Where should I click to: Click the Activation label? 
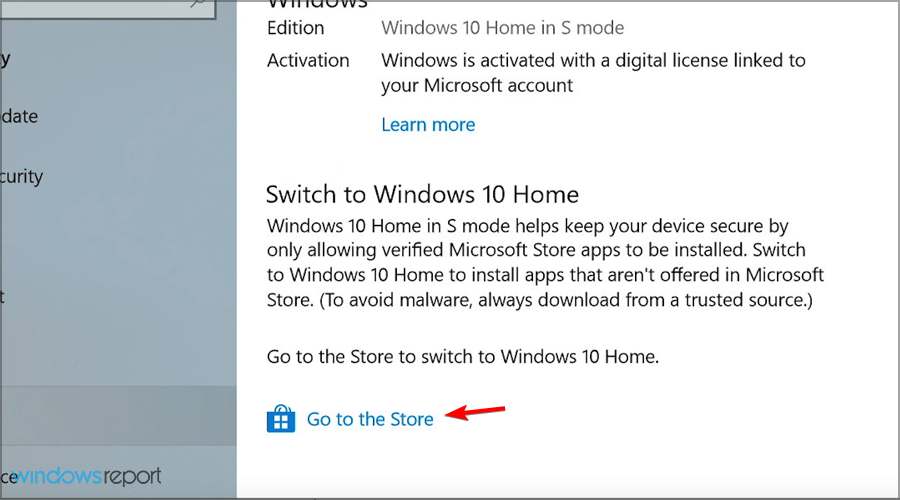(308, 60)
